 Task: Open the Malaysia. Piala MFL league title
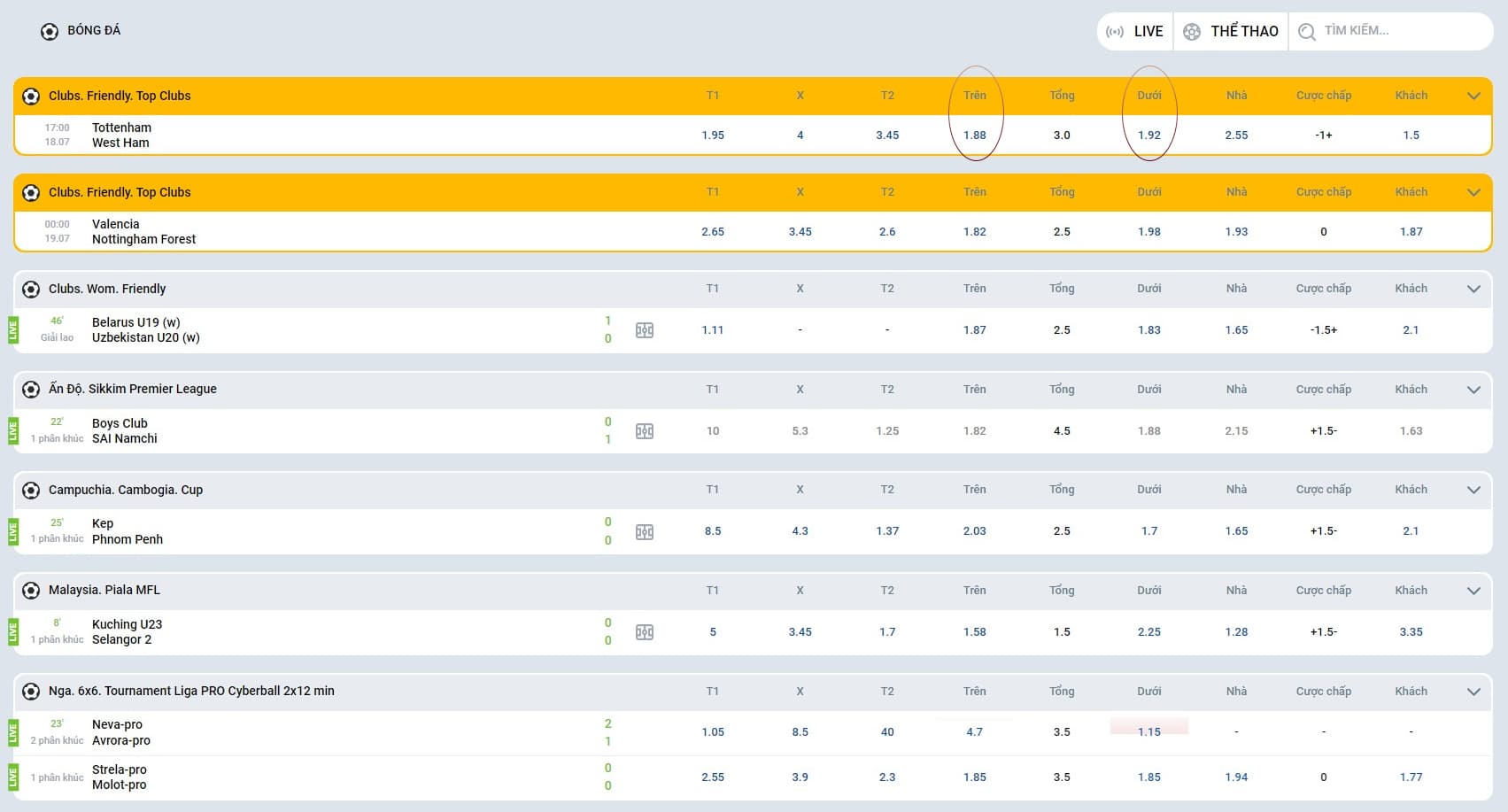[x=104, y=590]
